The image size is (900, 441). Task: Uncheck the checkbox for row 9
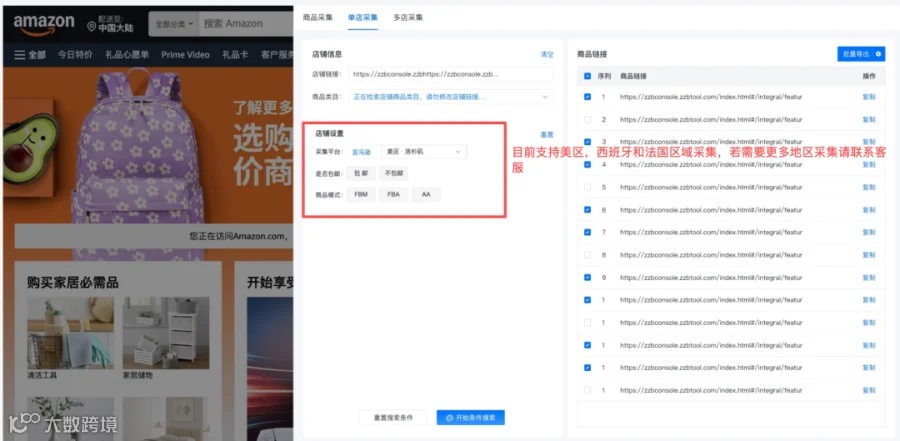point(587,277)
